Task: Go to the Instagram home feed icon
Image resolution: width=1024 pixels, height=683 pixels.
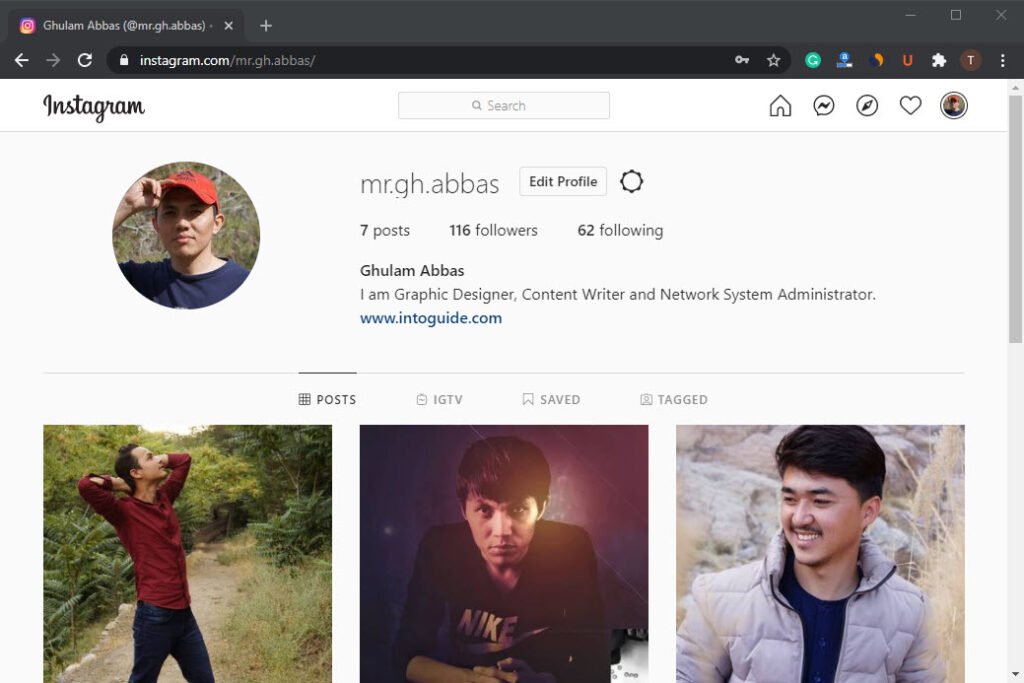Action: 780,106
